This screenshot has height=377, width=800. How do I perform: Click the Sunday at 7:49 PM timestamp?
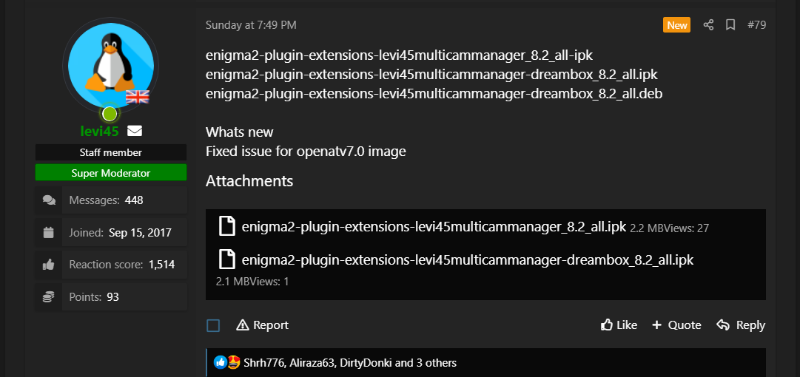pos(251,25)
